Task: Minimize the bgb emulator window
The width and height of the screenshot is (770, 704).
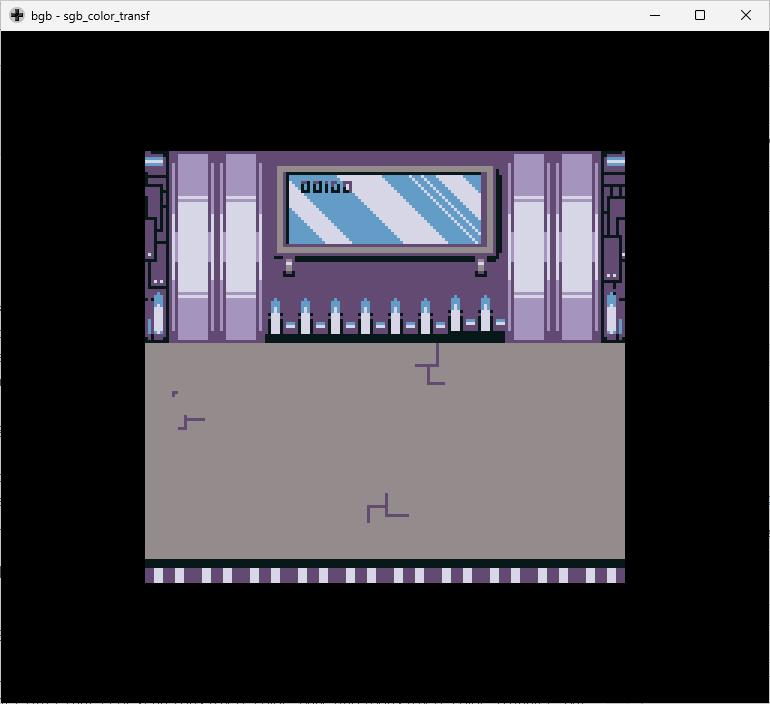Action: click(x=655, y=16)
